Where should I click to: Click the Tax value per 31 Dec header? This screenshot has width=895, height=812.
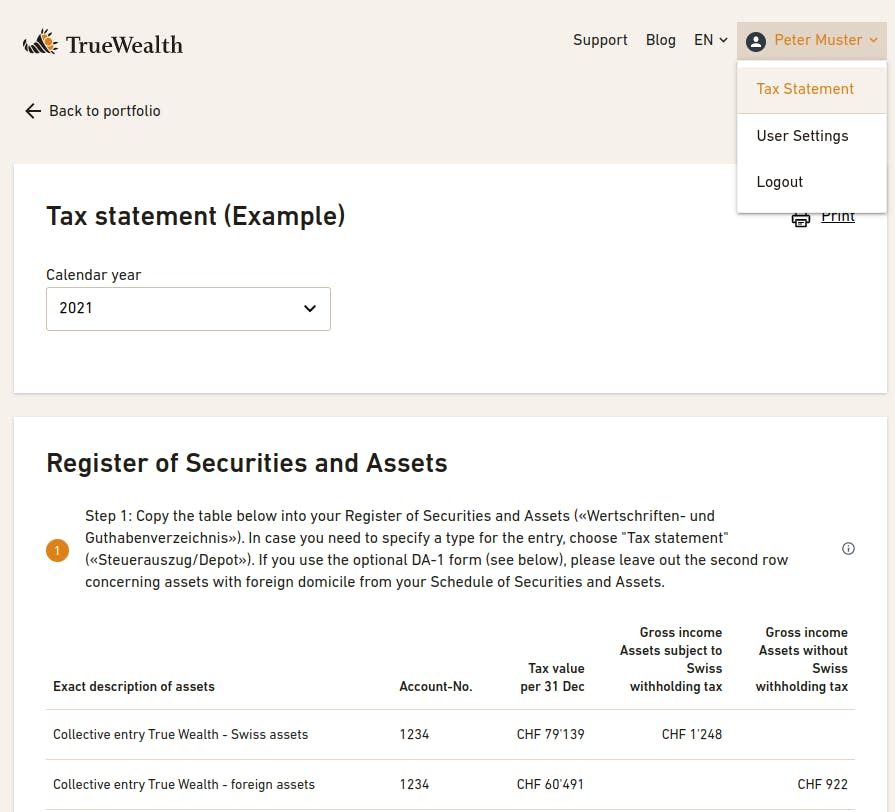tap(552, 677)
